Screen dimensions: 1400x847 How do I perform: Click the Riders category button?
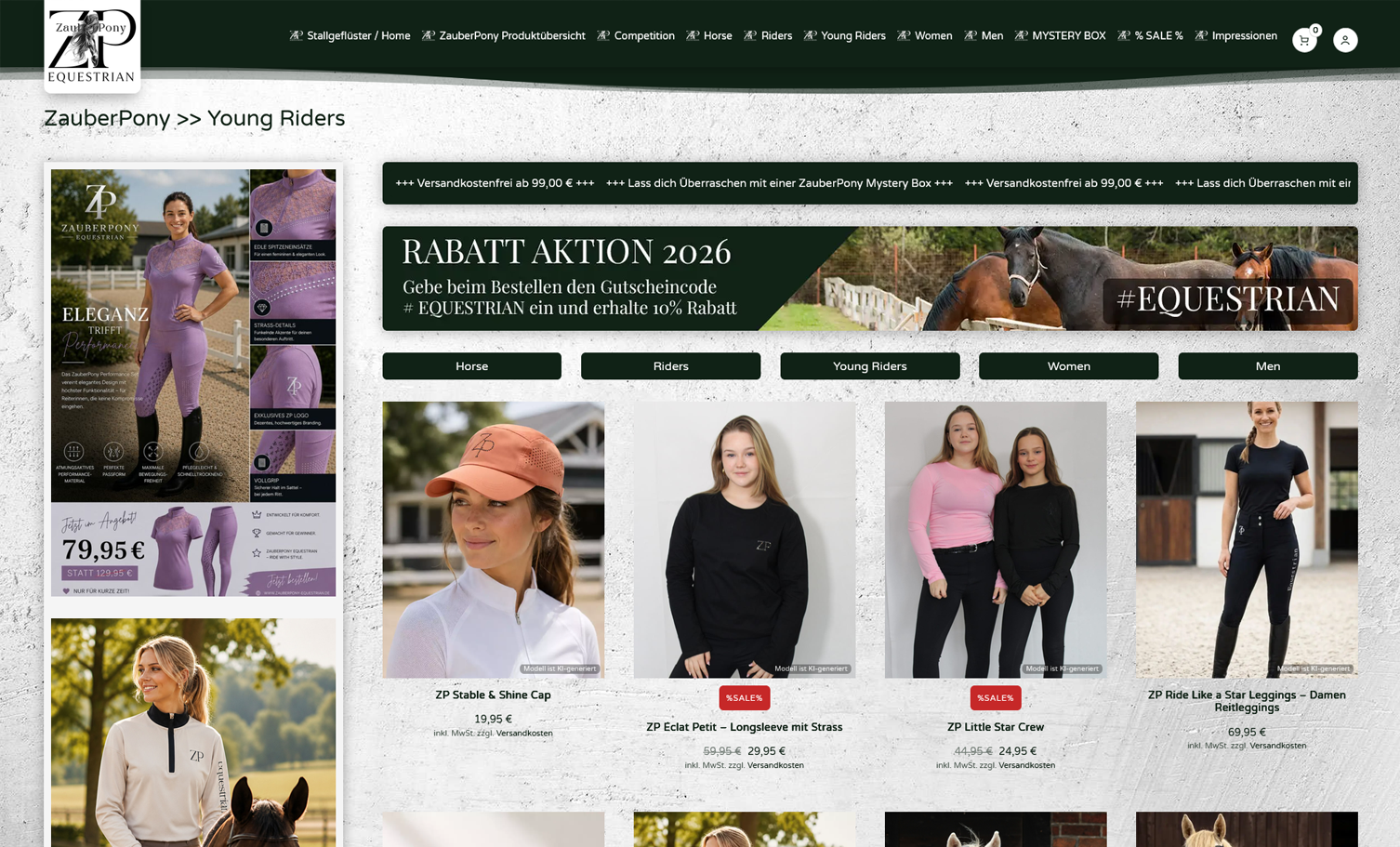670,366
